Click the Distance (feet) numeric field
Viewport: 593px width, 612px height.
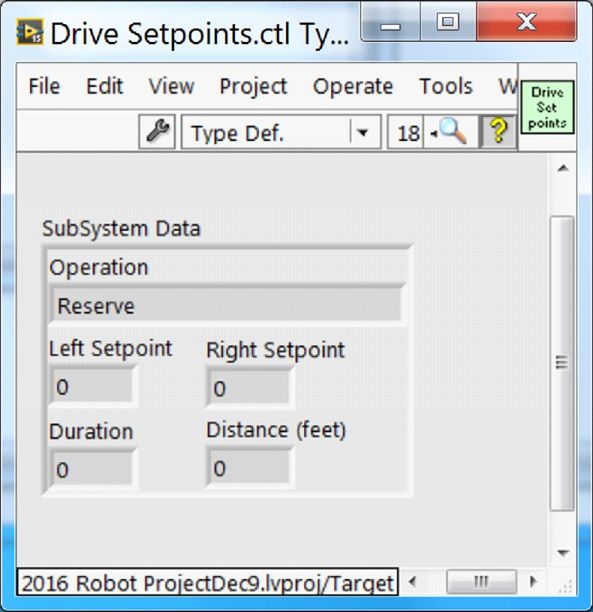[250, 467]
